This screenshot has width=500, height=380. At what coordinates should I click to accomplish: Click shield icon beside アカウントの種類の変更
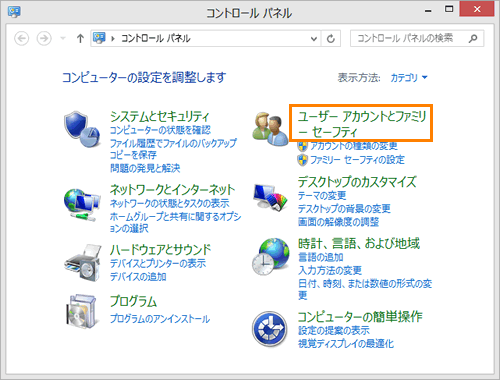tap(302, 146)
